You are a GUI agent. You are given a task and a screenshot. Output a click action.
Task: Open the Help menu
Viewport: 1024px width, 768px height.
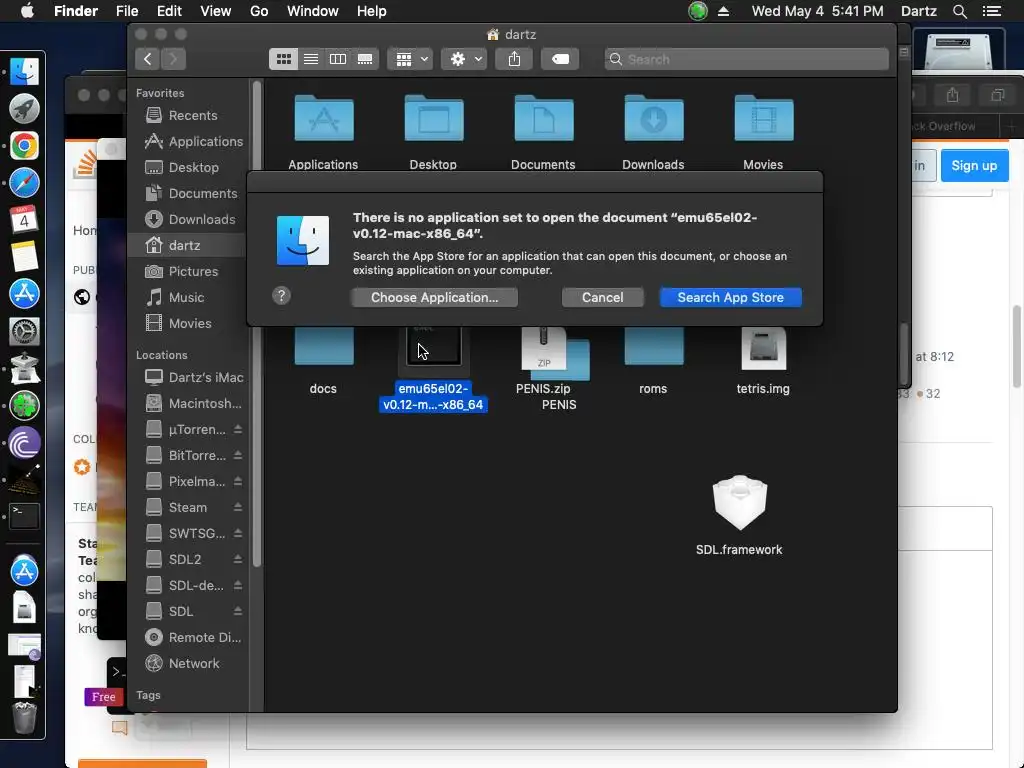pos(371,11)
